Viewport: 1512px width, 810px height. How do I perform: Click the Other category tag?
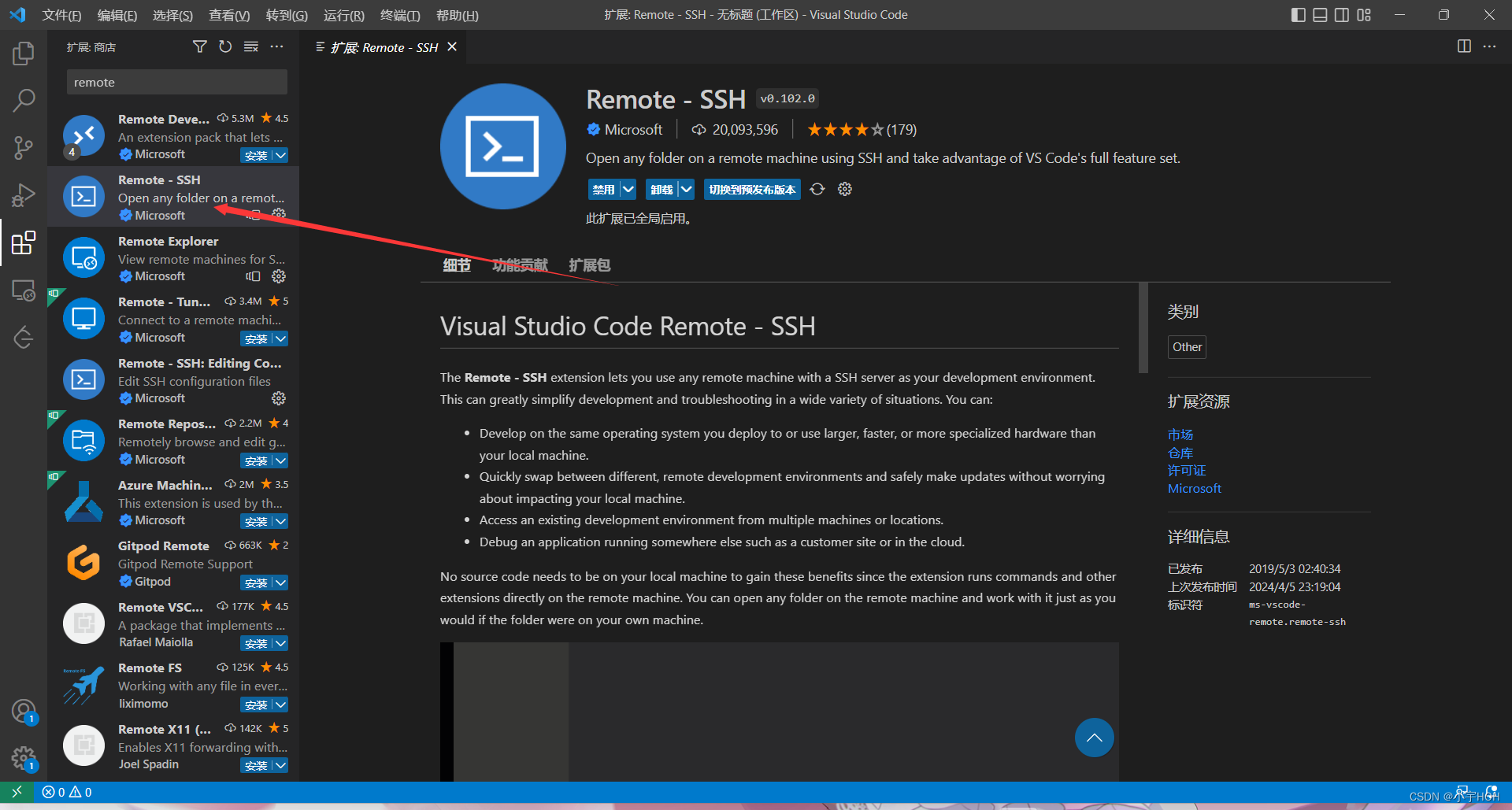point(1187,347)
